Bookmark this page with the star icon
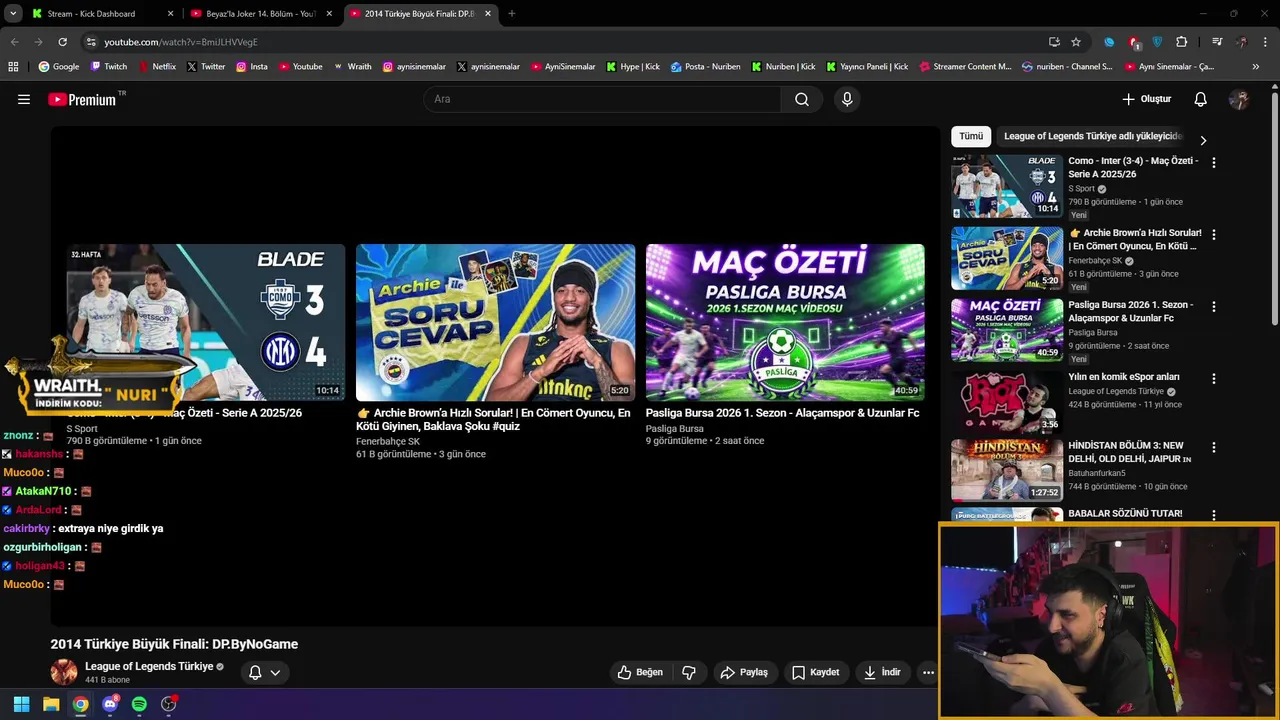The image size is (1280, 720). (1076, 42)
